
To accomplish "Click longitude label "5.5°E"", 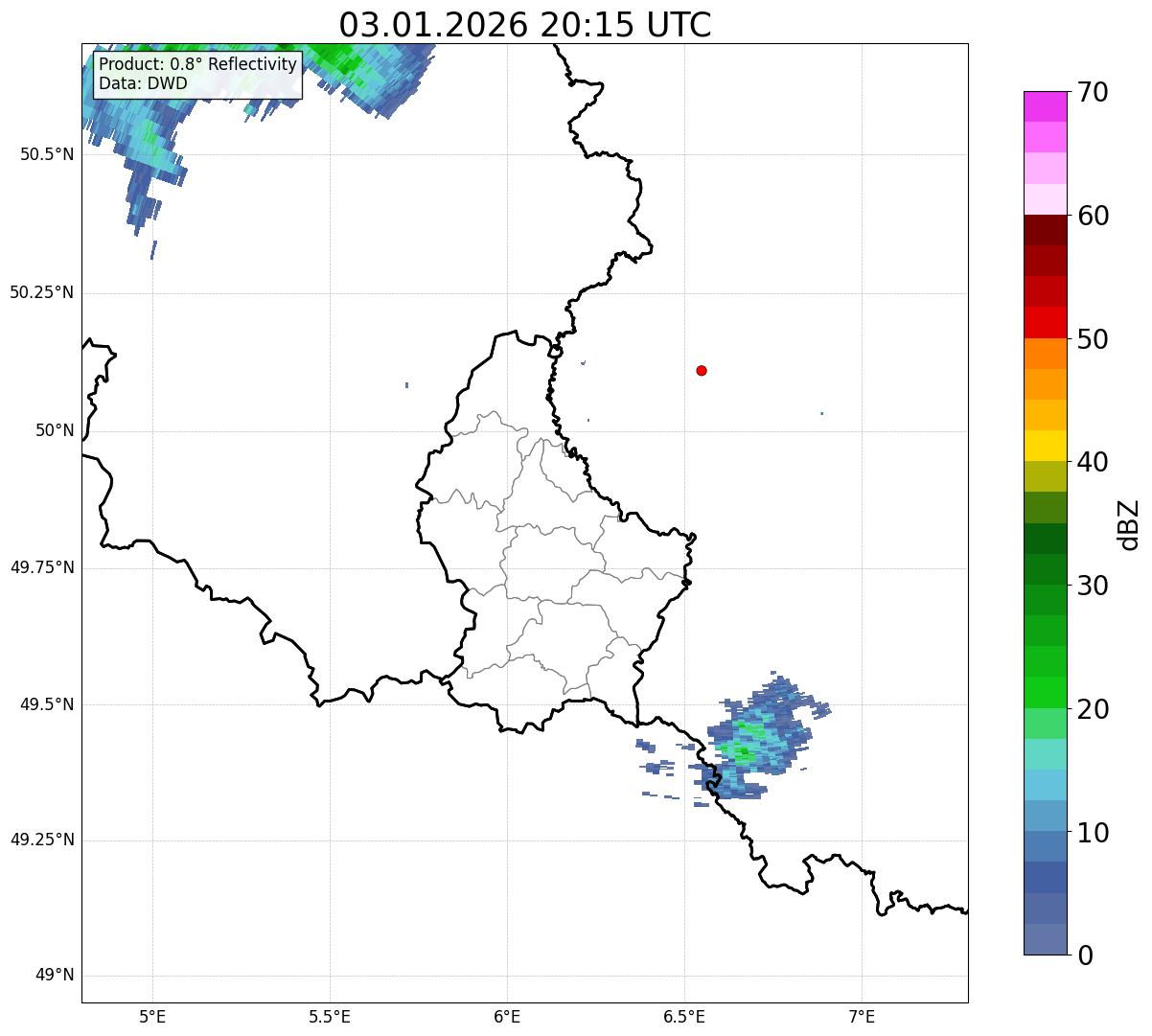I will tap(330, 1016).
